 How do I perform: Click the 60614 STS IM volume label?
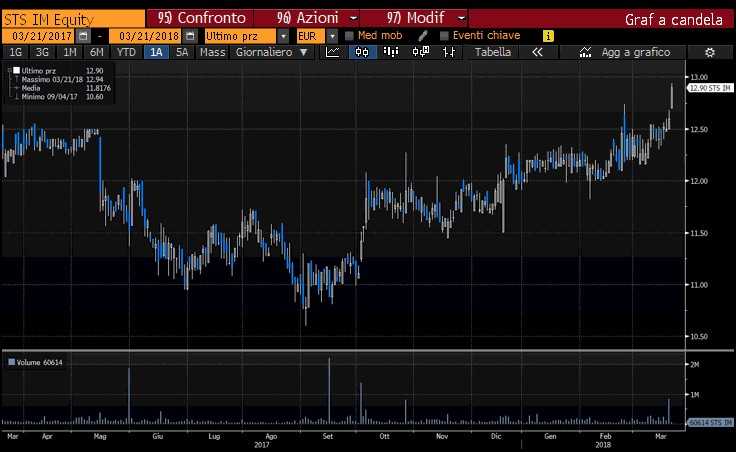pyautogui.click(x=710, y=422)
